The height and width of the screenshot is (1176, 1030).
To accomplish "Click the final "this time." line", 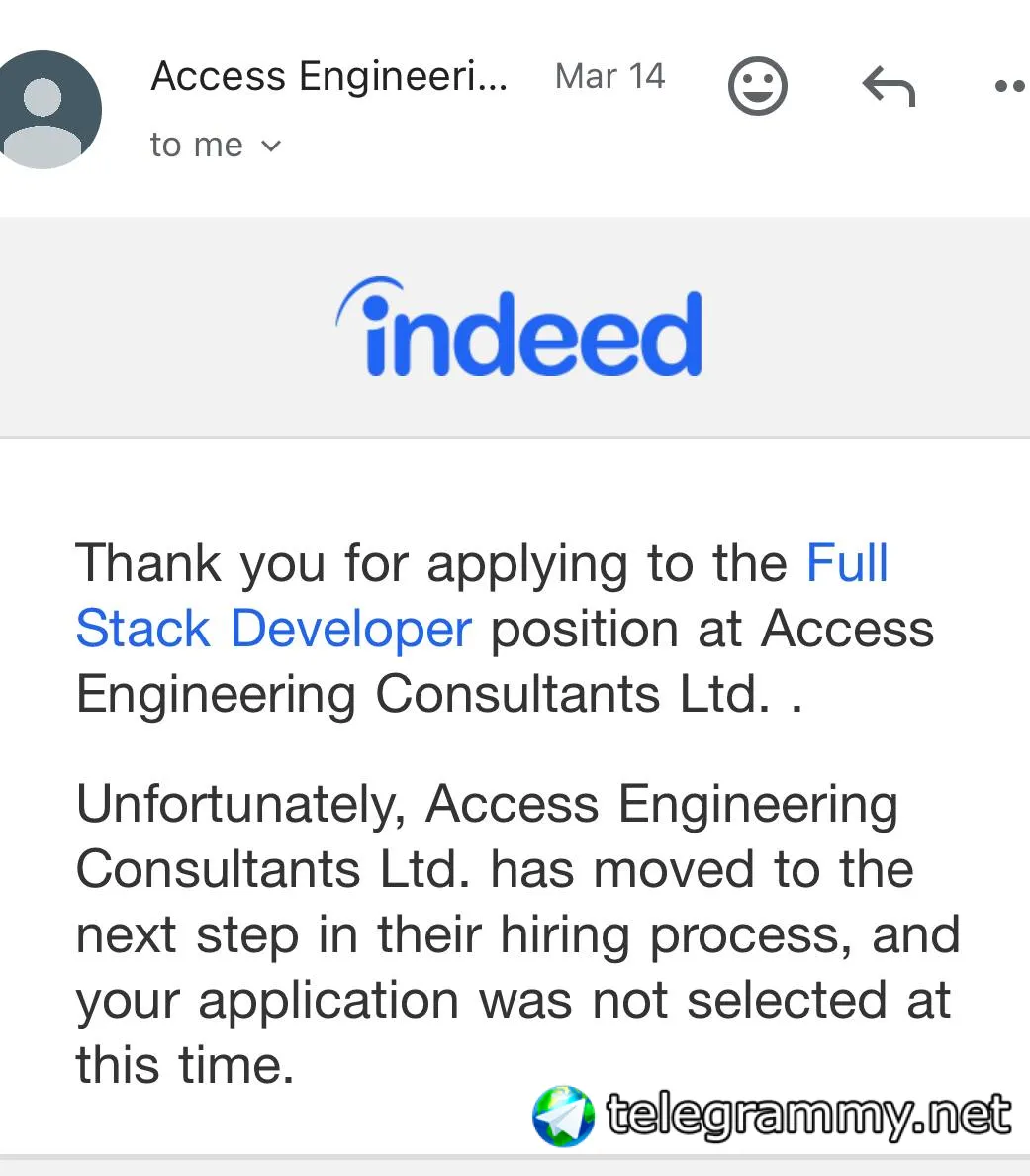I will point(185,1065).
